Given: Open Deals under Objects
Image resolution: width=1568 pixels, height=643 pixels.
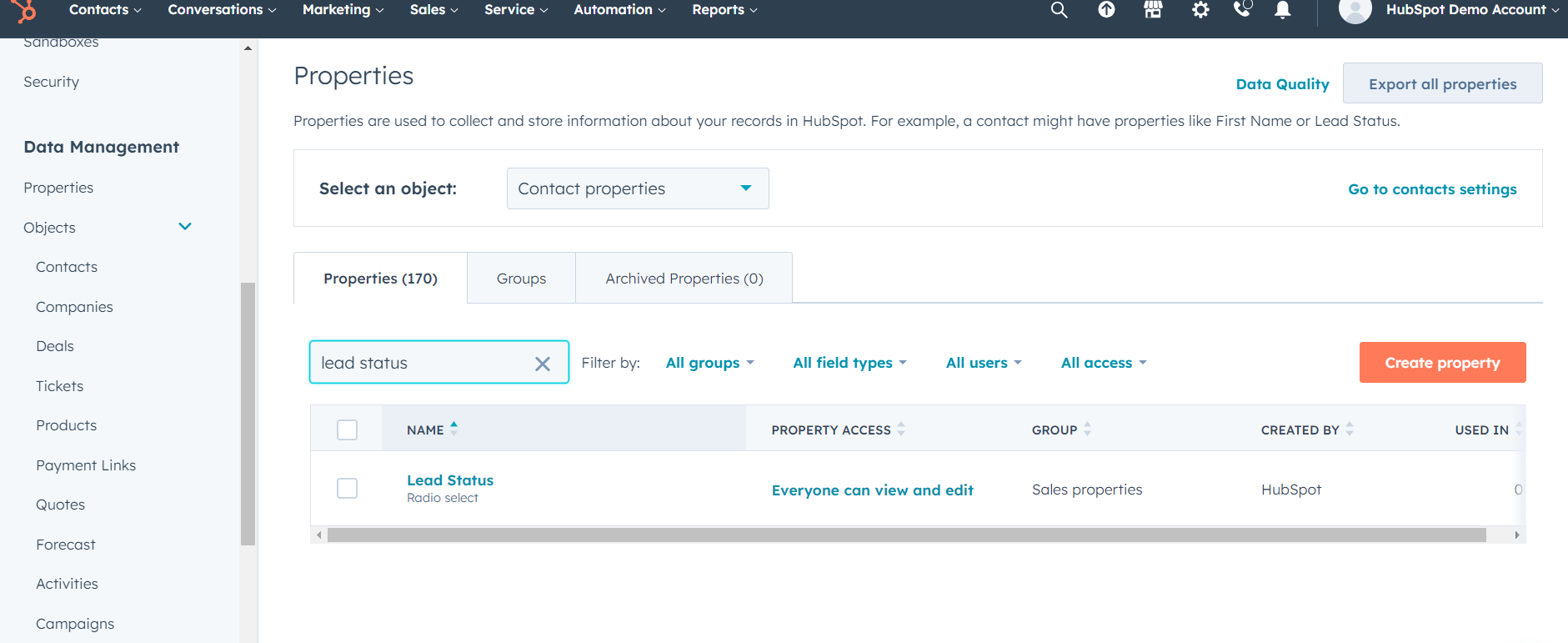Looking at the screenshot, I should [55, 346].
